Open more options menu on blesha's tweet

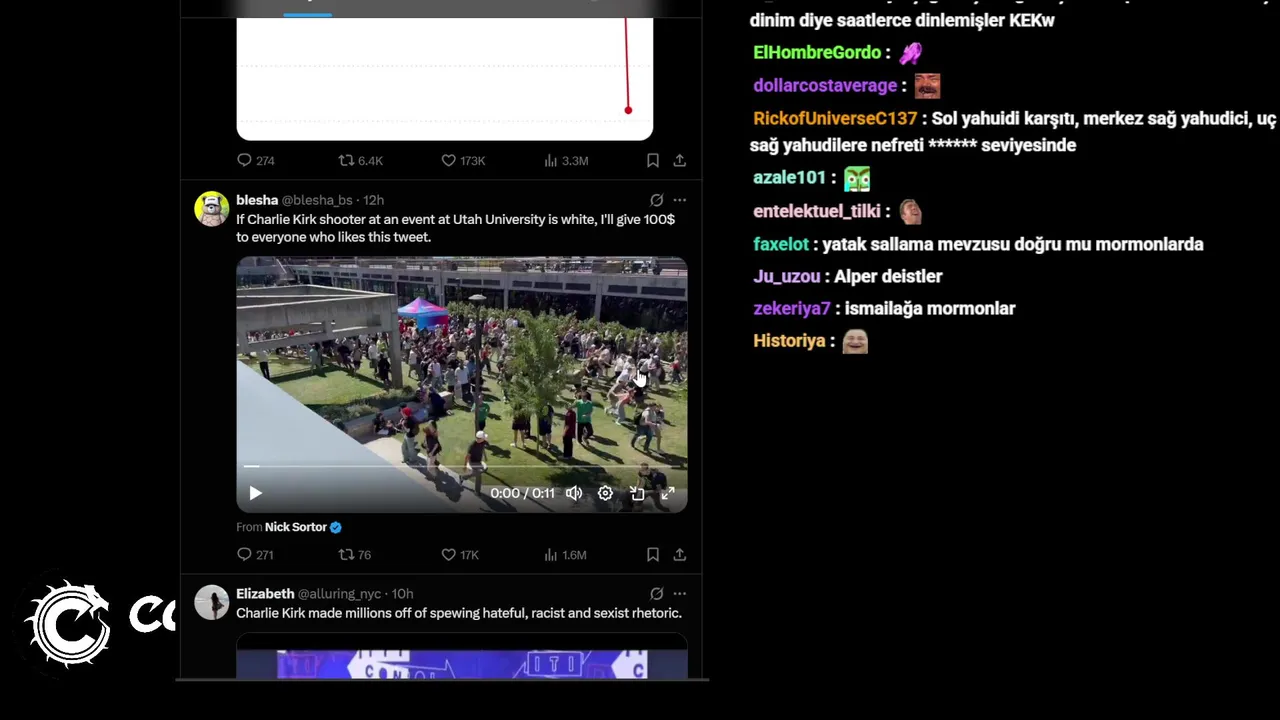(680, 200)
